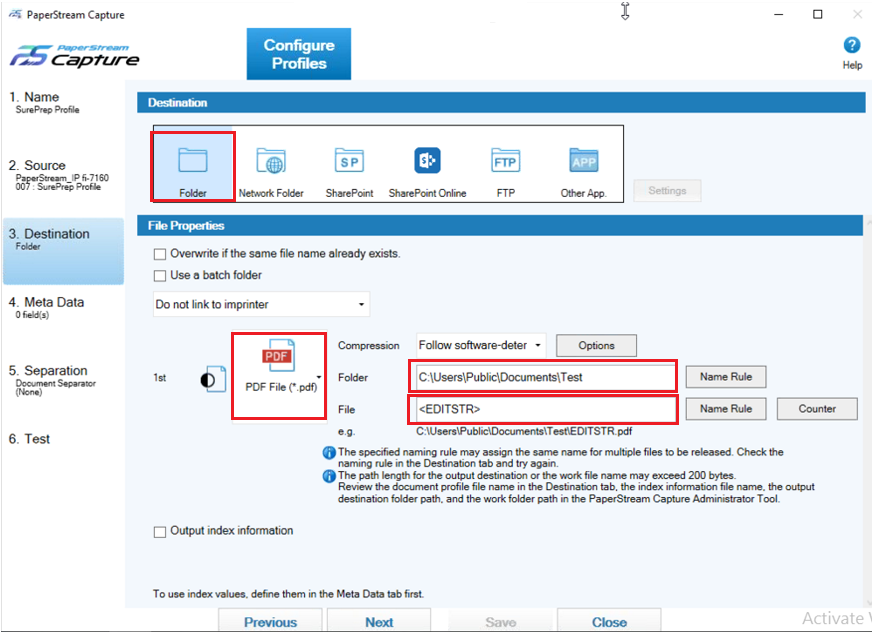
Task: Click the File Properties section header
Action: click(500, 226)
